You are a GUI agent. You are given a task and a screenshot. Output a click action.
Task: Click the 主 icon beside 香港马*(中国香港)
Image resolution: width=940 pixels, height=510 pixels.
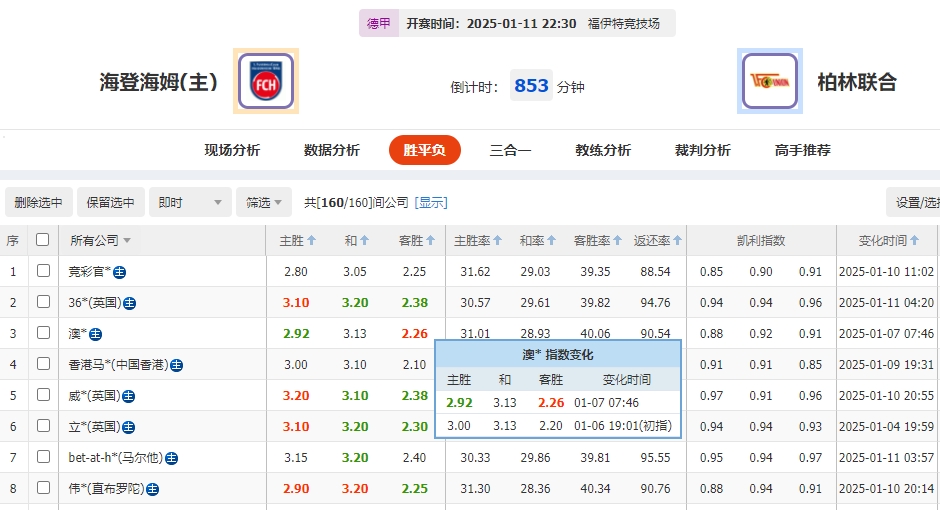pos(176,365)
